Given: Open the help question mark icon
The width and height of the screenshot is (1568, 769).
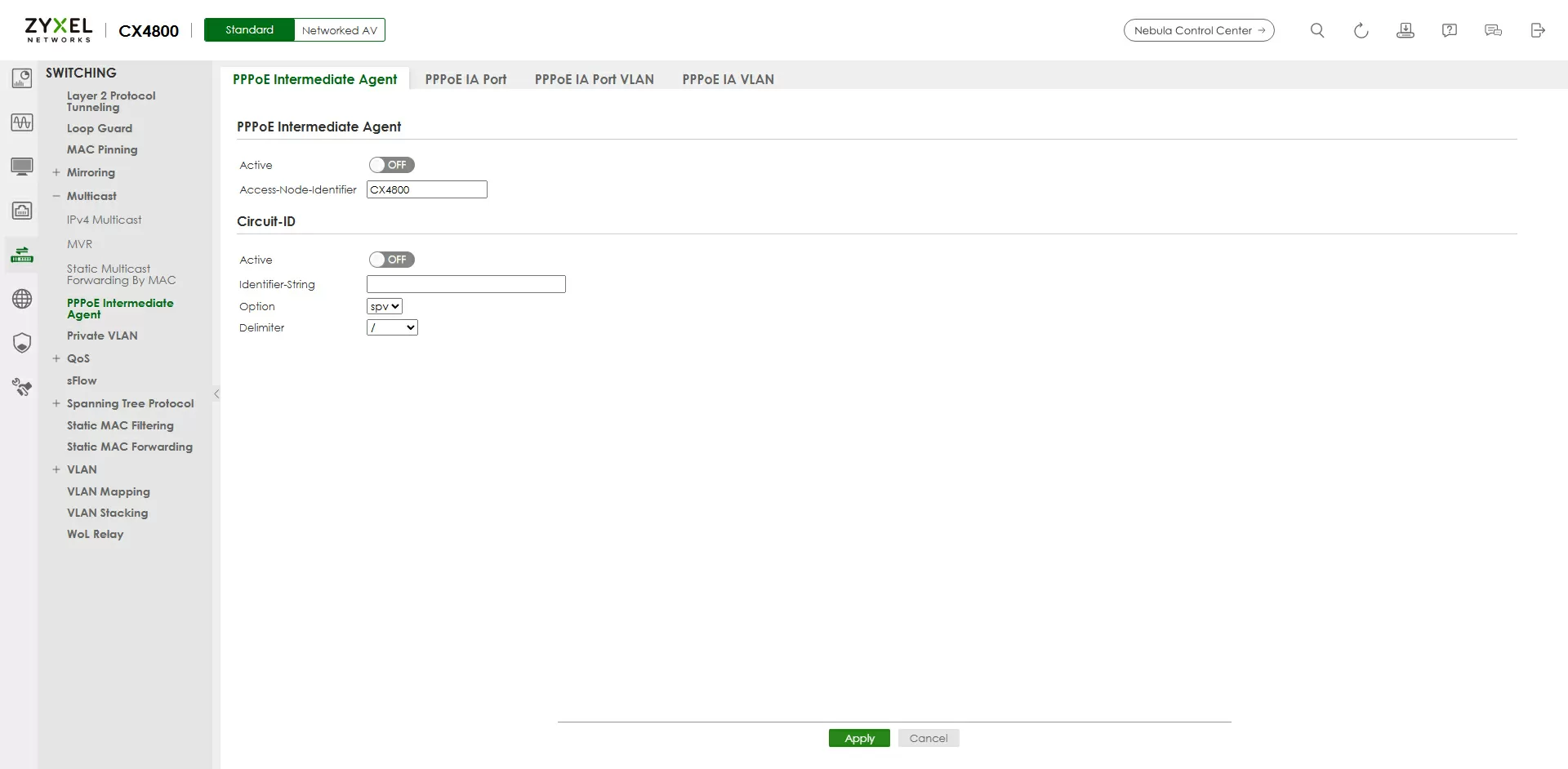Looking at the screenshot, I should tap(1449, 30).
